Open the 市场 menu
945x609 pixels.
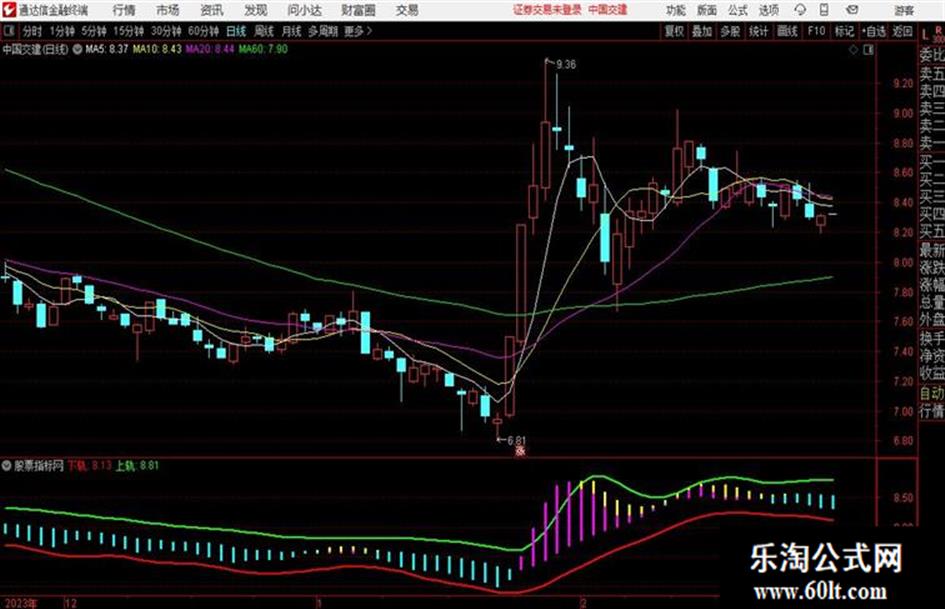pos(168,10)
